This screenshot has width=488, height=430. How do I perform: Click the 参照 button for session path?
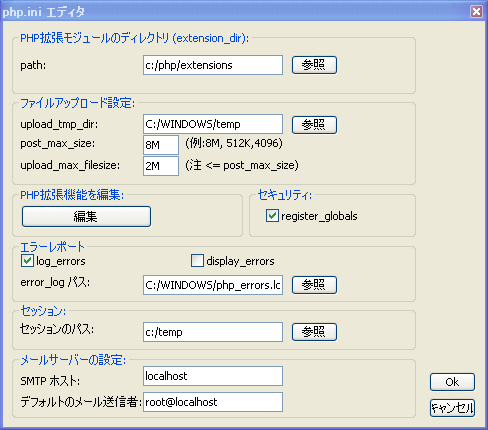pyautogui.click(x=314, y=332)
